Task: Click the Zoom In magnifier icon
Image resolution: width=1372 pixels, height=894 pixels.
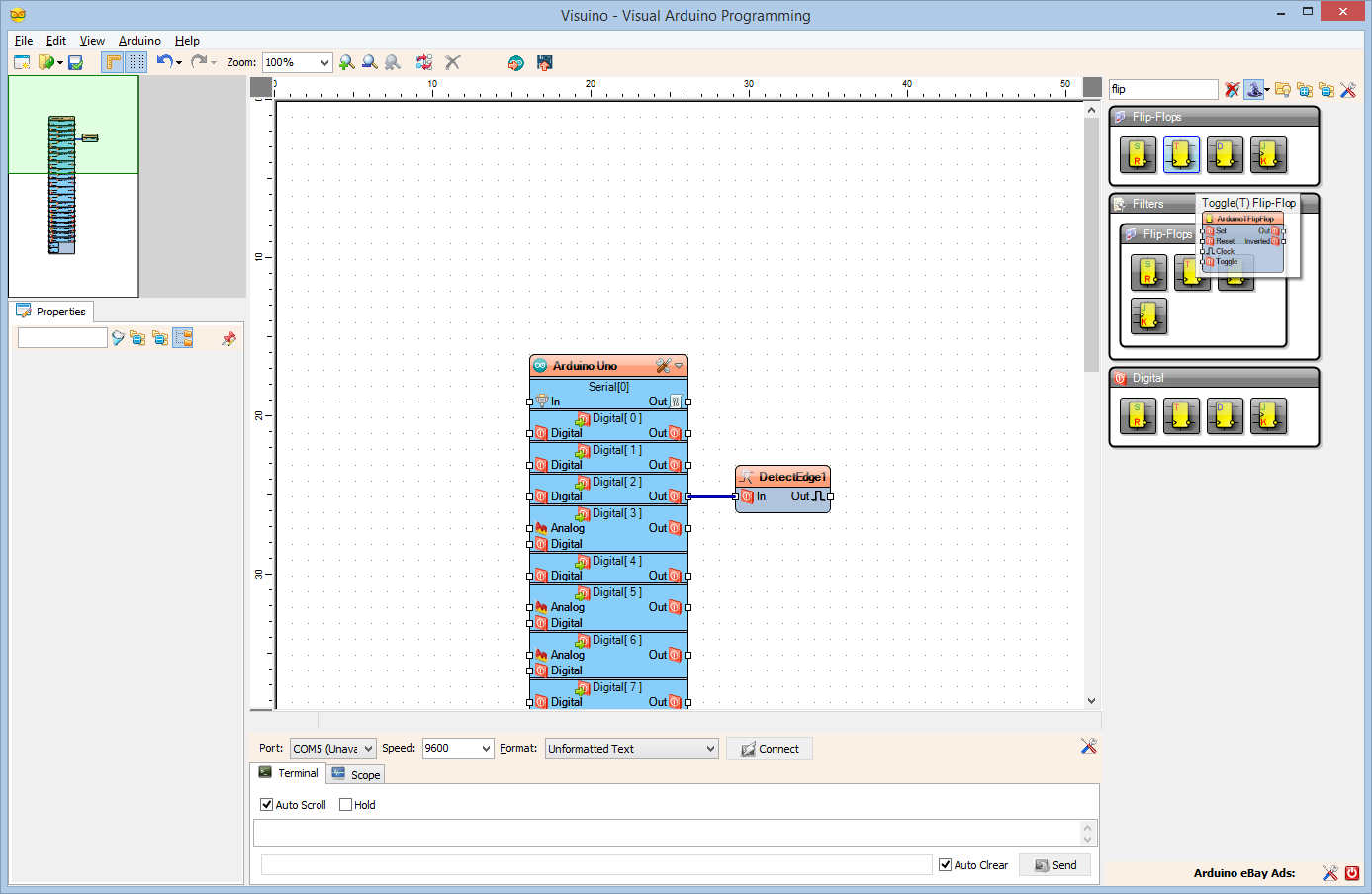Action: (x=347, y=62)
